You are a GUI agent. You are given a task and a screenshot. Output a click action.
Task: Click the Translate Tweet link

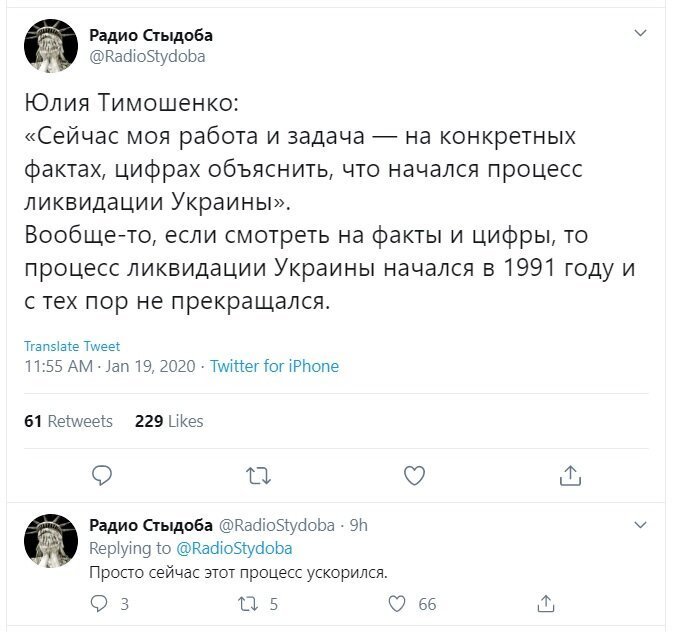(x=72, y=346)
